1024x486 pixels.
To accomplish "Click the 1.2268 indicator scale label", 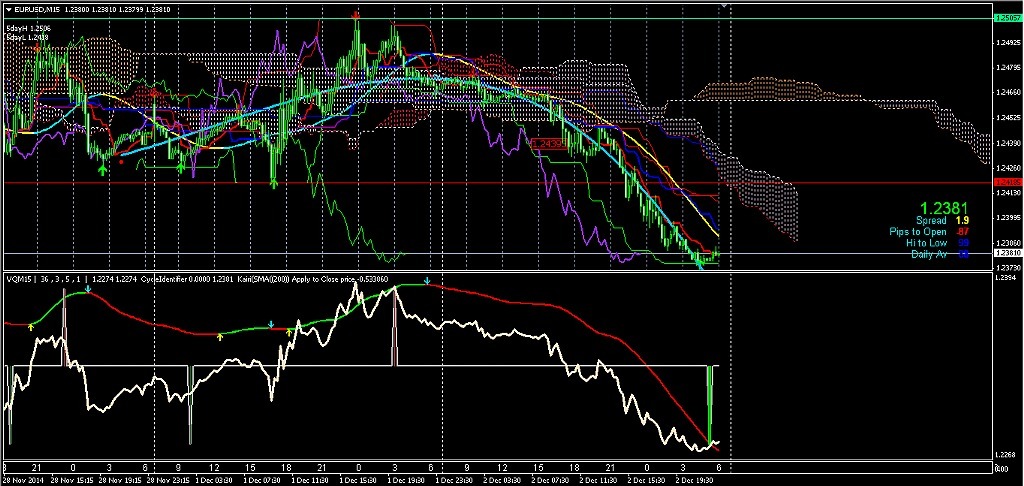I will click(1005, 455).
